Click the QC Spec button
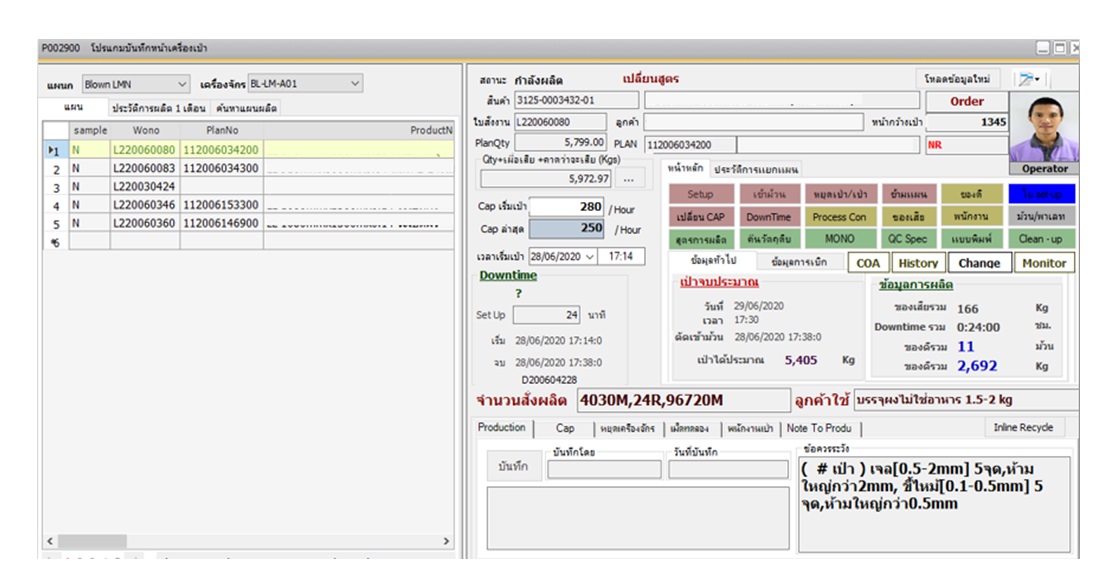This screenshot has height=588, width=1118. pyautogui.click(x=908, y=239)
